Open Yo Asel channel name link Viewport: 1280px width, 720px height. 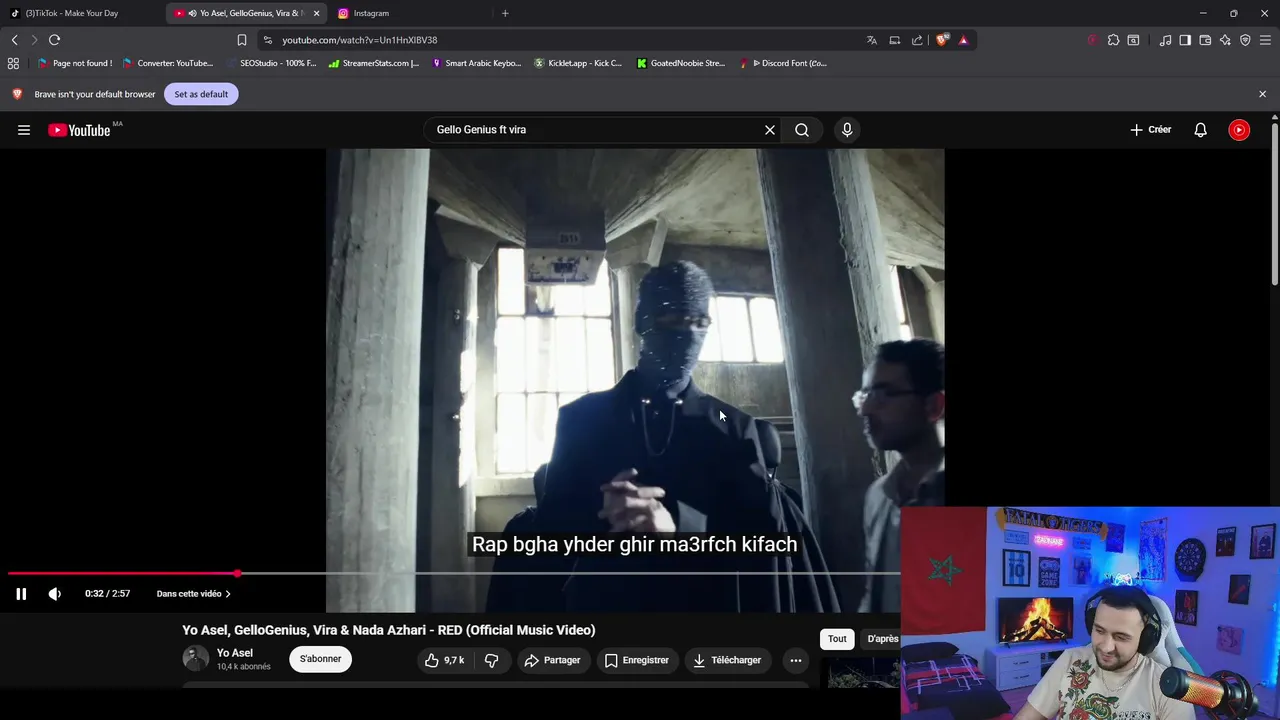(235, 653)
